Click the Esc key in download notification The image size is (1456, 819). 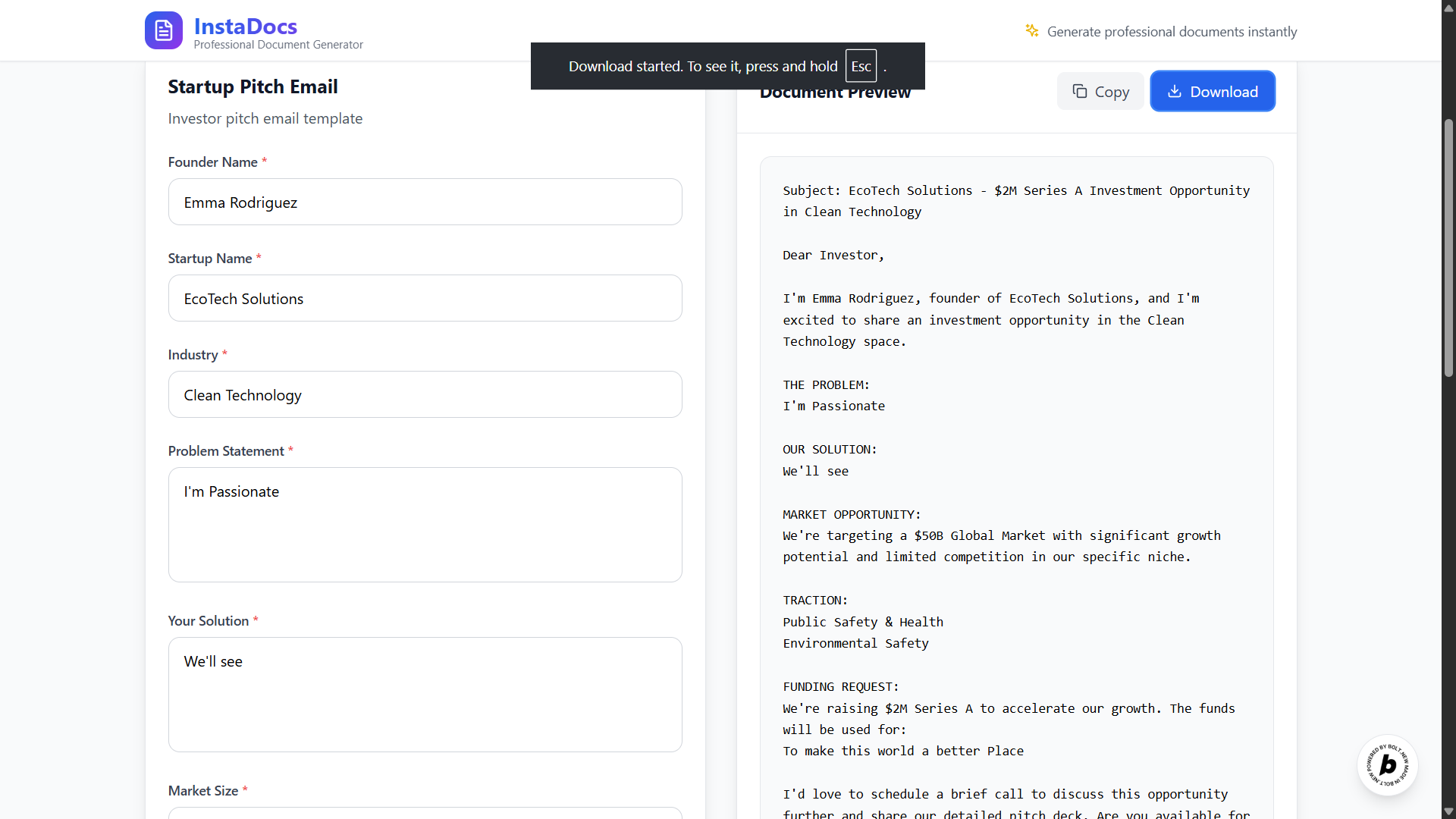(861, 66)
